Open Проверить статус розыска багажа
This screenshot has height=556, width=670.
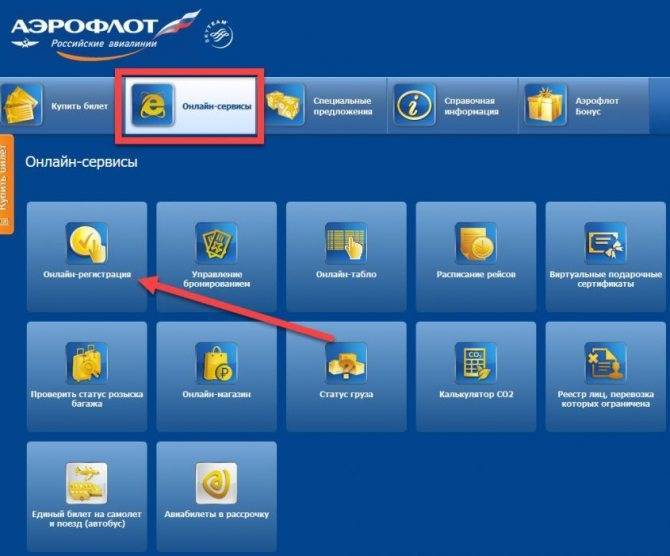pos(87,399)
